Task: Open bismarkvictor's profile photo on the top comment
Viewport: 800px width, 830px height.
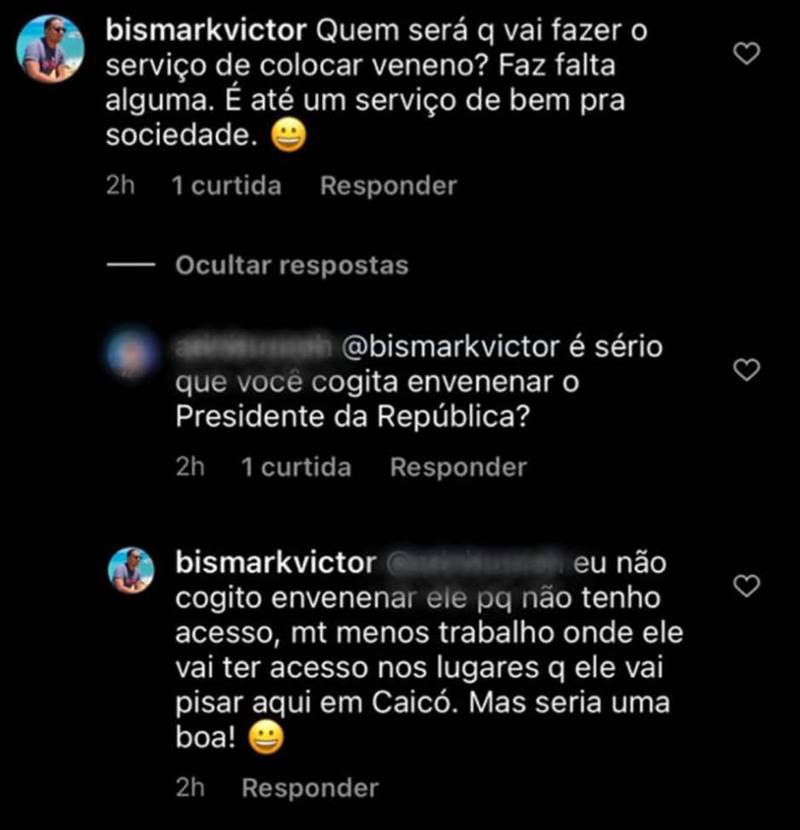Action: click(x=50, y=49)
